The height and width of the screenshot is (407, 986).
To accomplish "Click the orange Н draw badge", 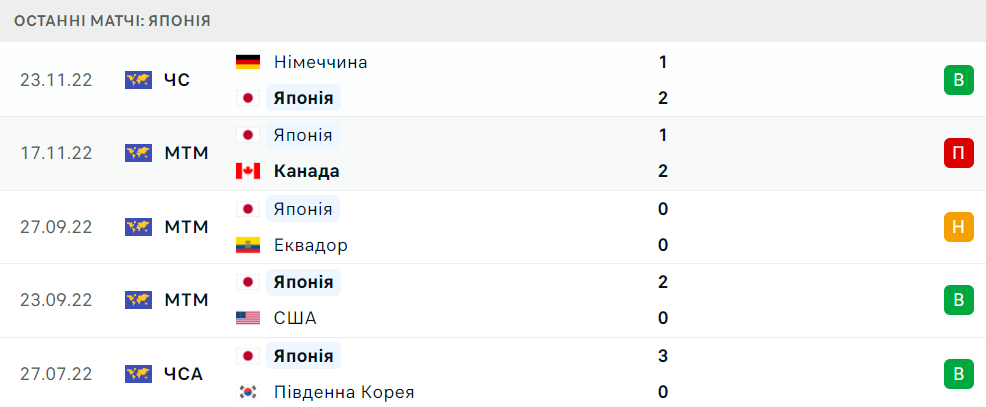I will coord(958,227).
